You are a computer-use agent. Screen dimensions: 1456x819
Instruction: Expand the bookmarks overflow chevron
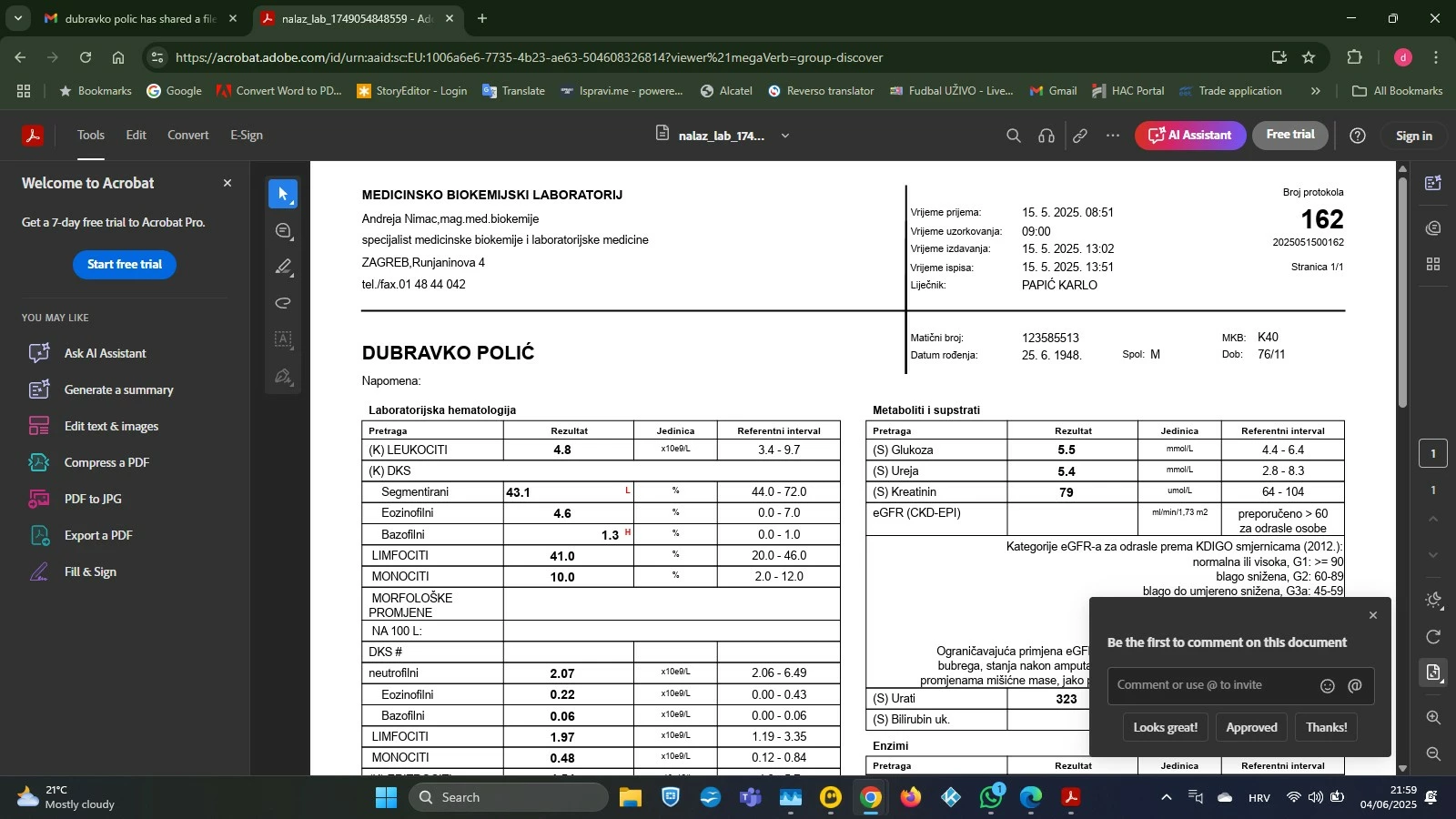1315,91
